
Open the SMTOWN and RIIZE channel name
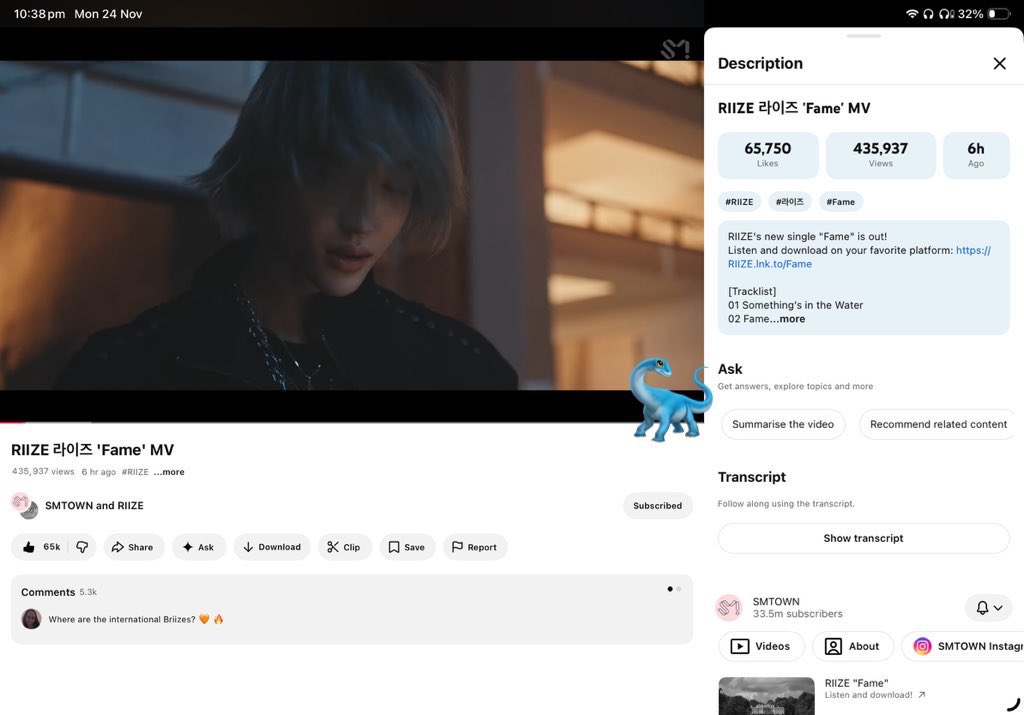94,505
